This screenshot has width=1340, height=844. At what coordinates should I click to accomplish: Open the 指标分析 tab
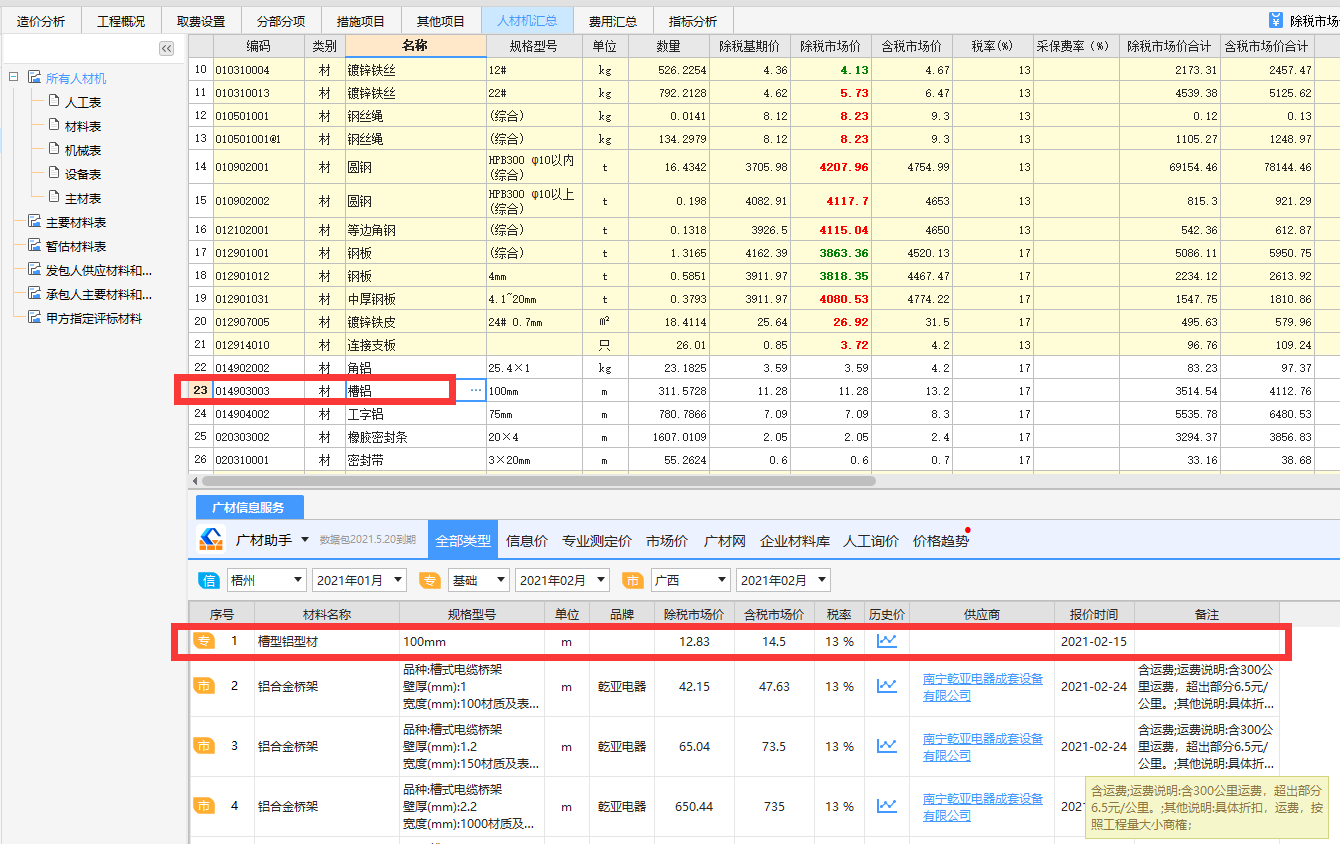(693, 21)
